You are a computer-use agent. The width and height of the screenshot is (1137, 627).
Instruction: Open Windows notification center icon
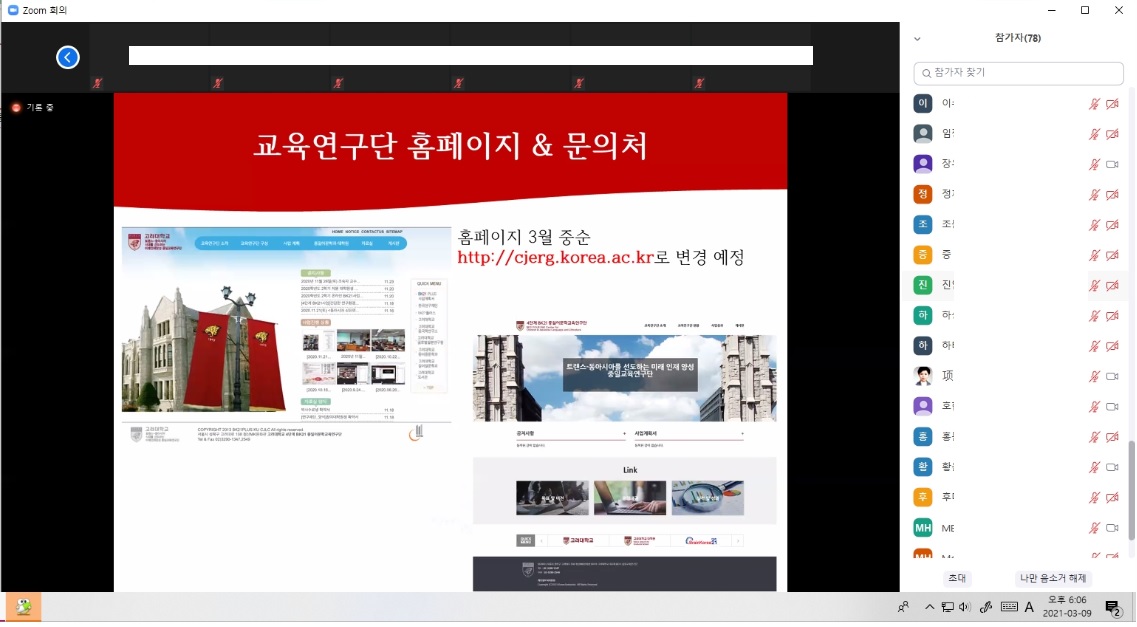[x=1113, y=607]
